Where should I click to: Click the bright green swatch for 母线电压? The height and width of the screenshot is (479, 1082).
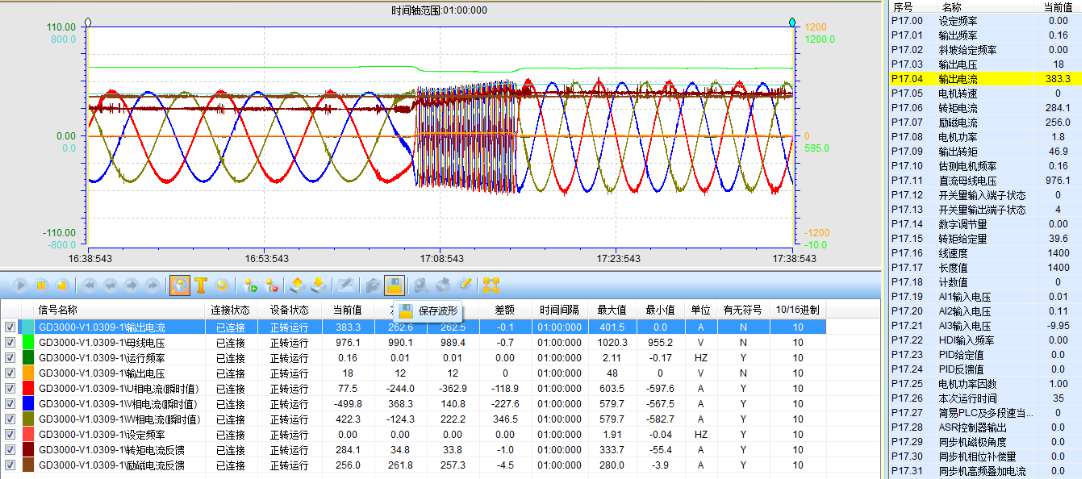click(x=27, y=342)
